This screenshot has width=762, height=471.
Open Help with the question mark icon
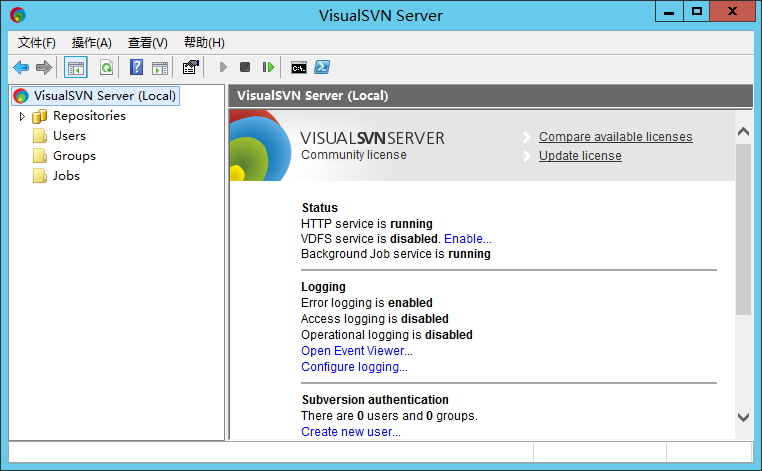[x=137, y=67]
